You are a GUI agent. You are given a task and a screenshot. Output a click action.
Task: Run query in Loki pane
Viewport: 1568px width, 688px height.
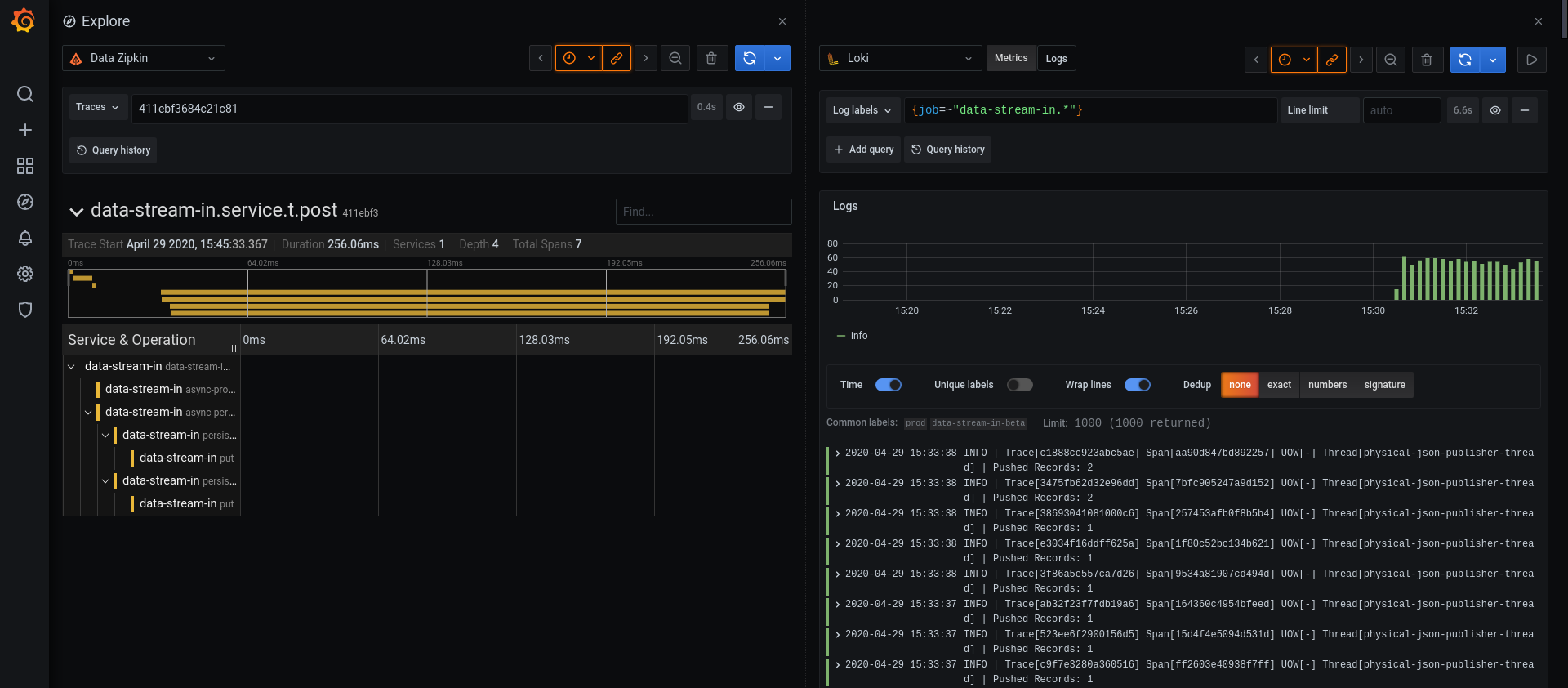(1465, 60)
